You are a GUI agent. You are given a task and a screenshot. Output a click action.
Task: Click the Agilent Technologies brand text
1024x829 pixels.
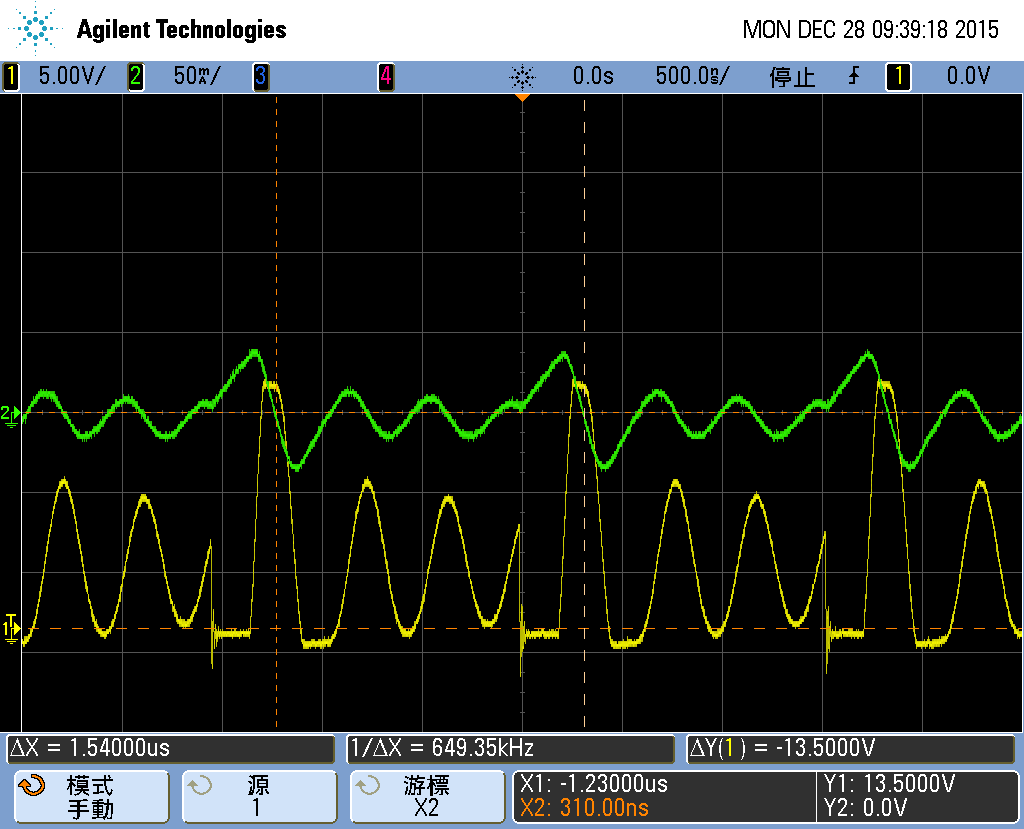pyautogui.click(x=182, y=29)
